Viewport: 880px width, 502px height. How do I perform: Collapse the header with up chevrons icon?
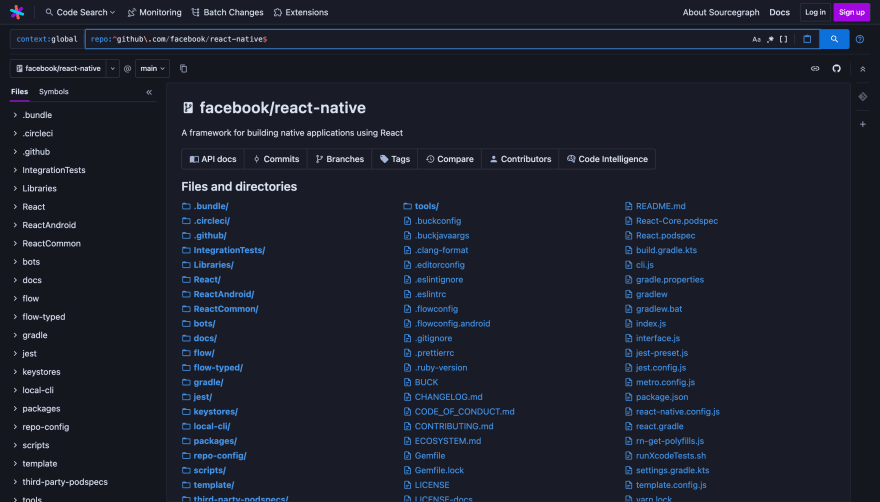tap(863, 69)
